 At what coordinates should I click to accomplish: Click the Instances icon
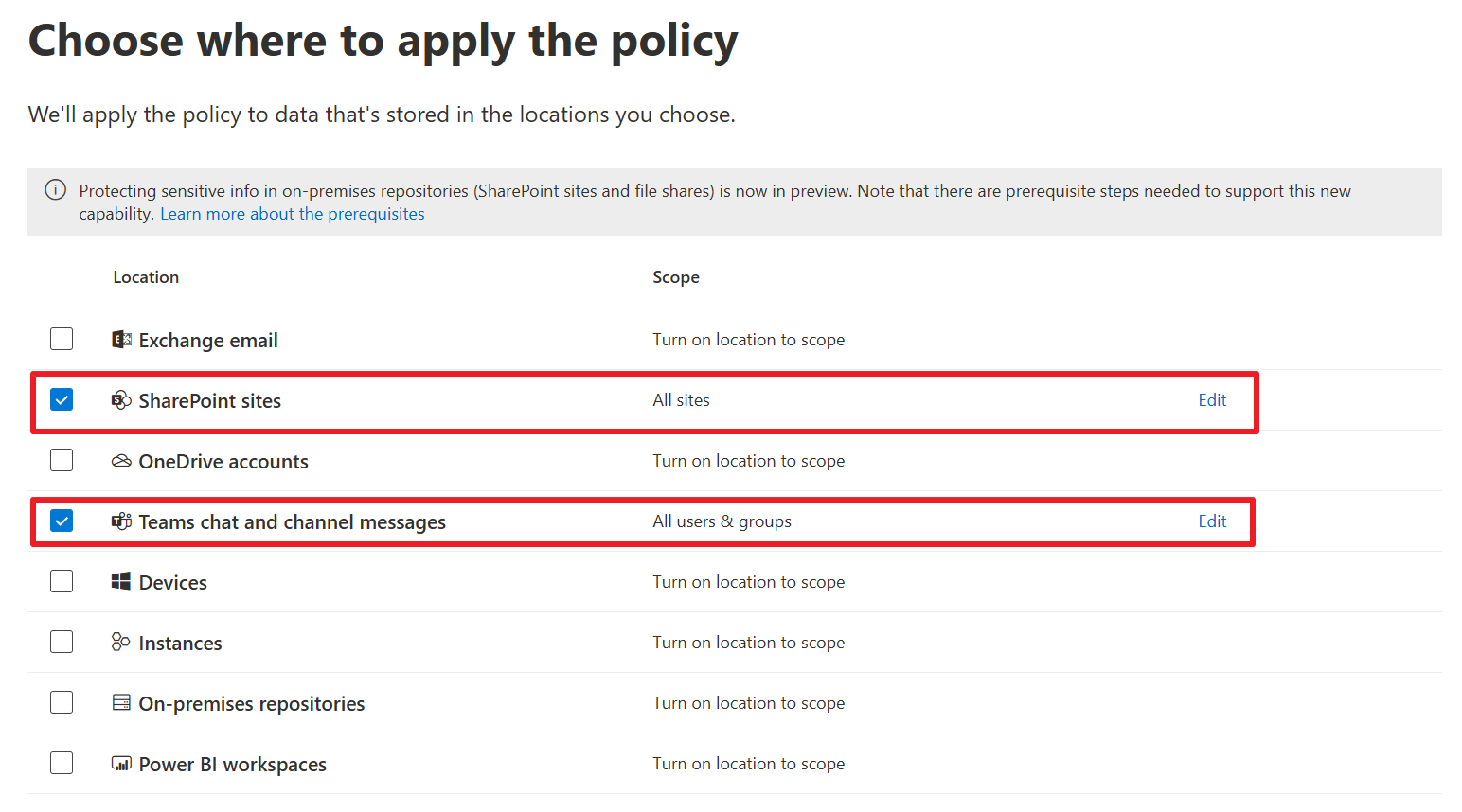pos(121,642)
